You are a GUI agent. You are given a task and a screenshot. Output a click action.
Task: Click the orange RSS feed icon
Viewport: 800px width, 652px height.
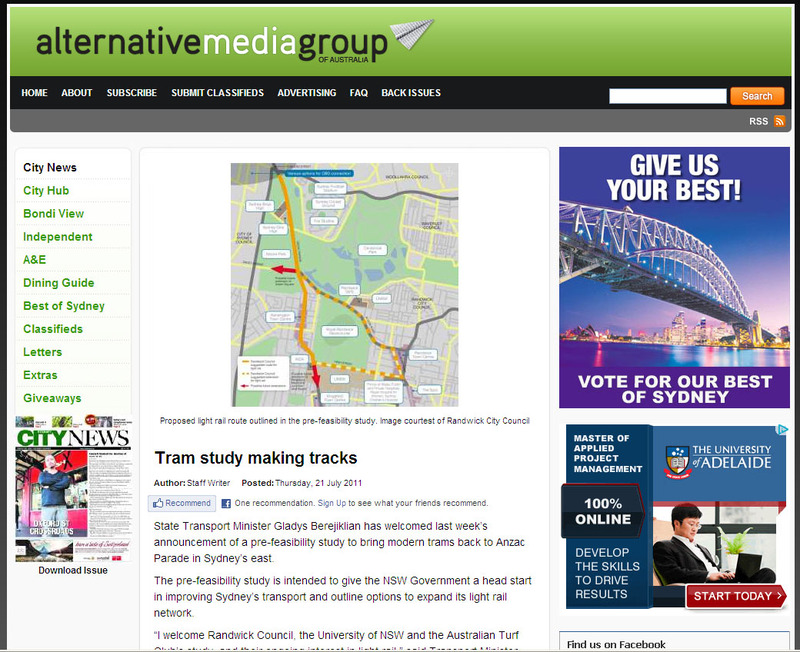pos(779,121)
